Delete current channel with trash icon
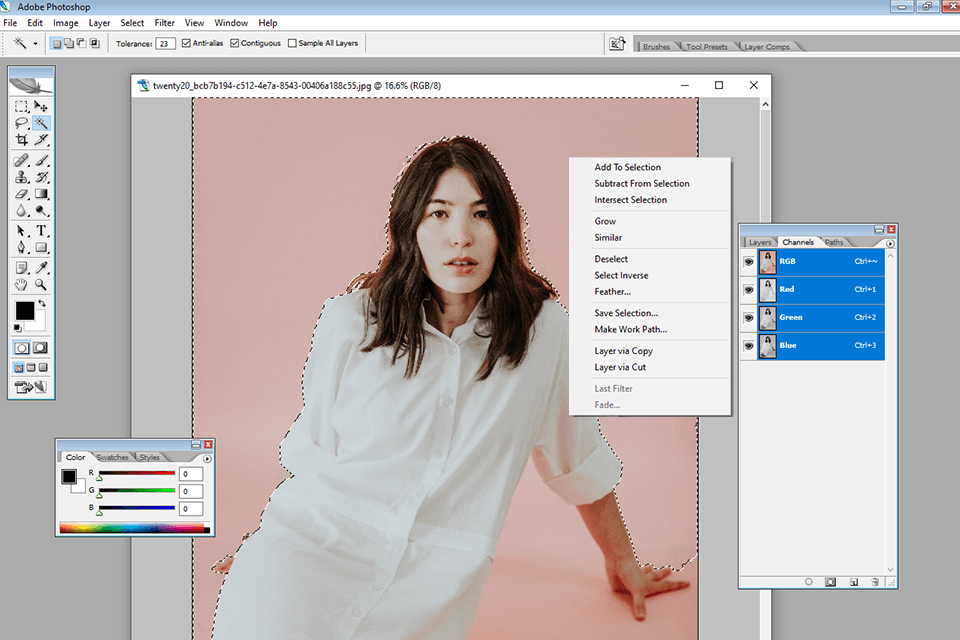The height and width of the screenshot is (640, 960). click(x=875, y=582)
